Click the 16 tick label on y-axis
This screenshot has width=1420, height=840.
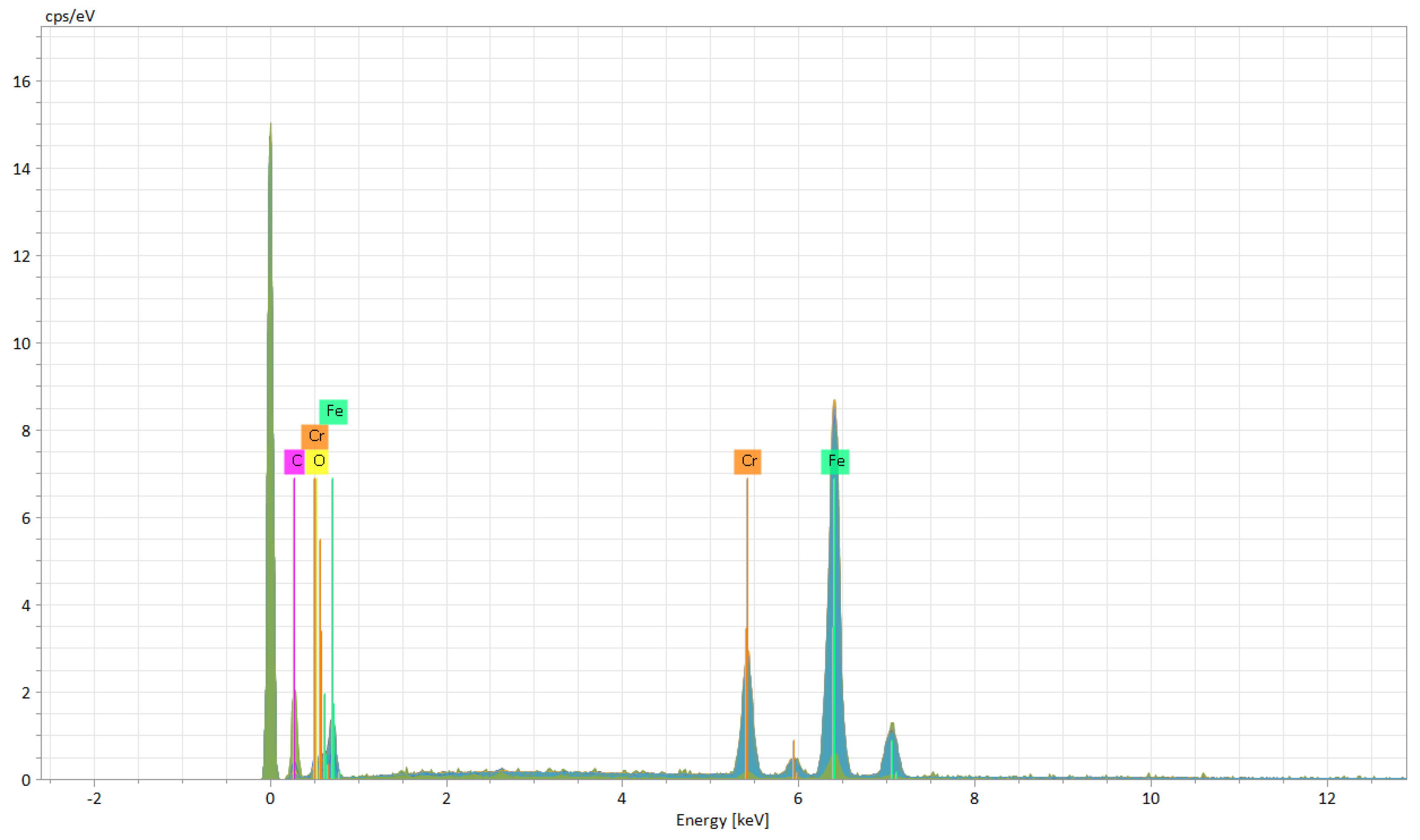pos(22,81)
